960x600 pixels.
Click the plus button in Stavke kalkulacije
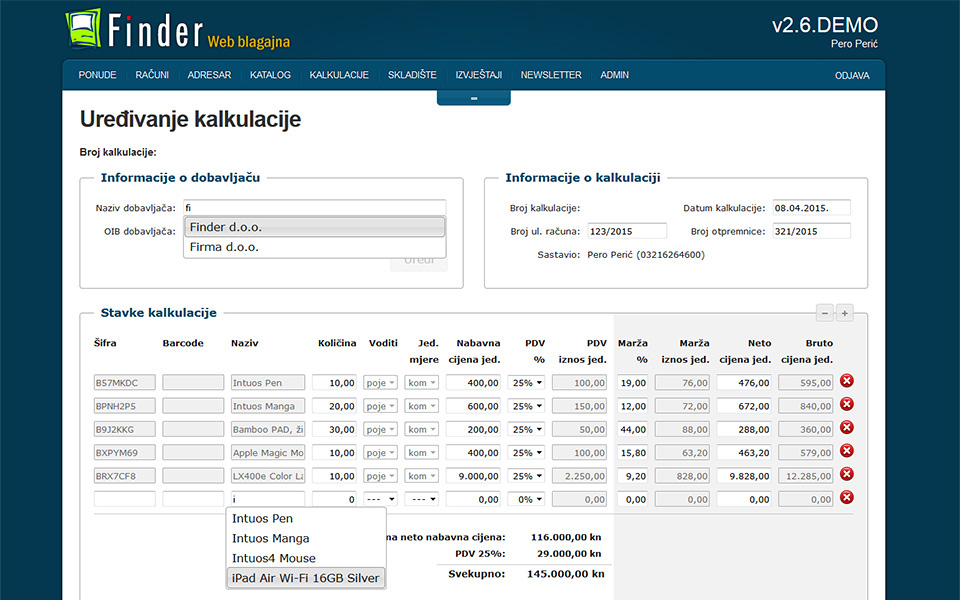click(844, 313)
